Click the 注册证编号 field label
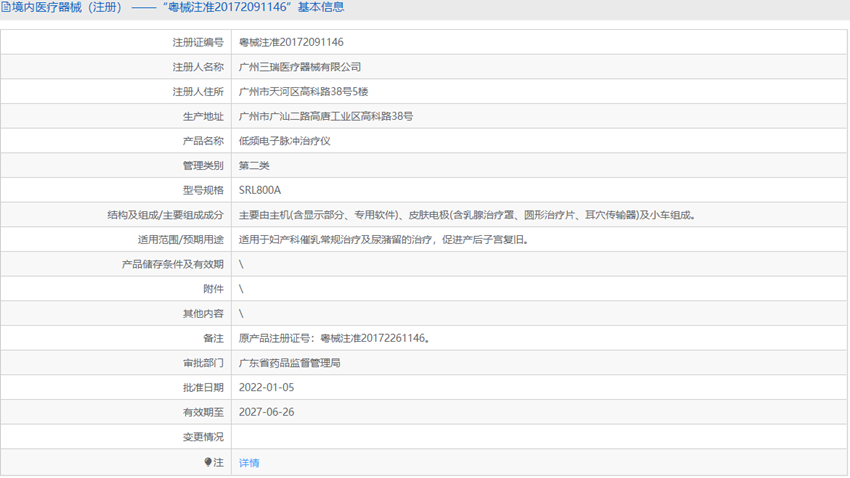 click(198, 42)
